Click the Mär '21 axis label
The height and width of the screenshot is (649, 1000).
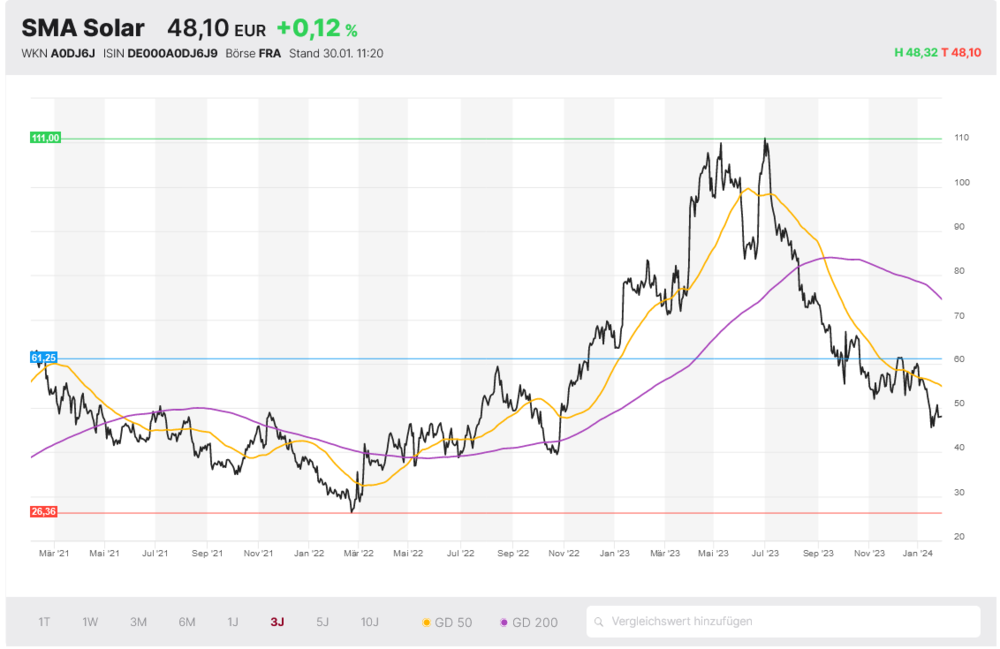point(54,553)
